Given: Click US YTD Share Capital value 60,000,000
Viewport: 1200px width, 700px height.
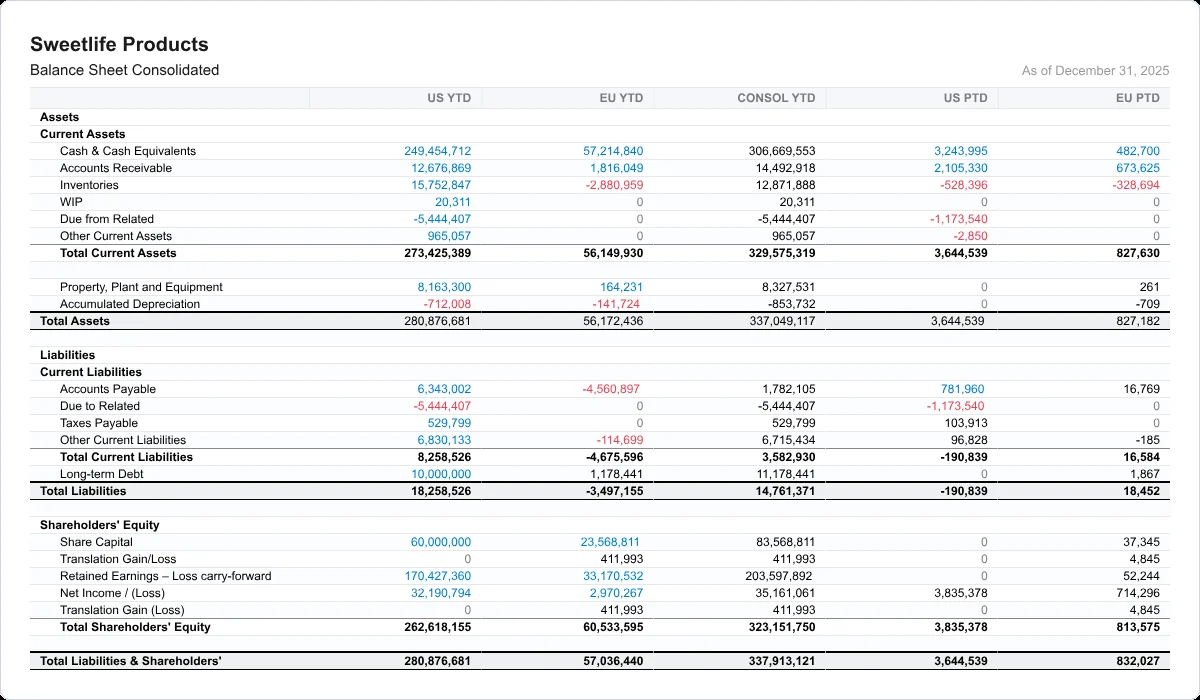Looking at the screenshot, I should tap(441, 542).
